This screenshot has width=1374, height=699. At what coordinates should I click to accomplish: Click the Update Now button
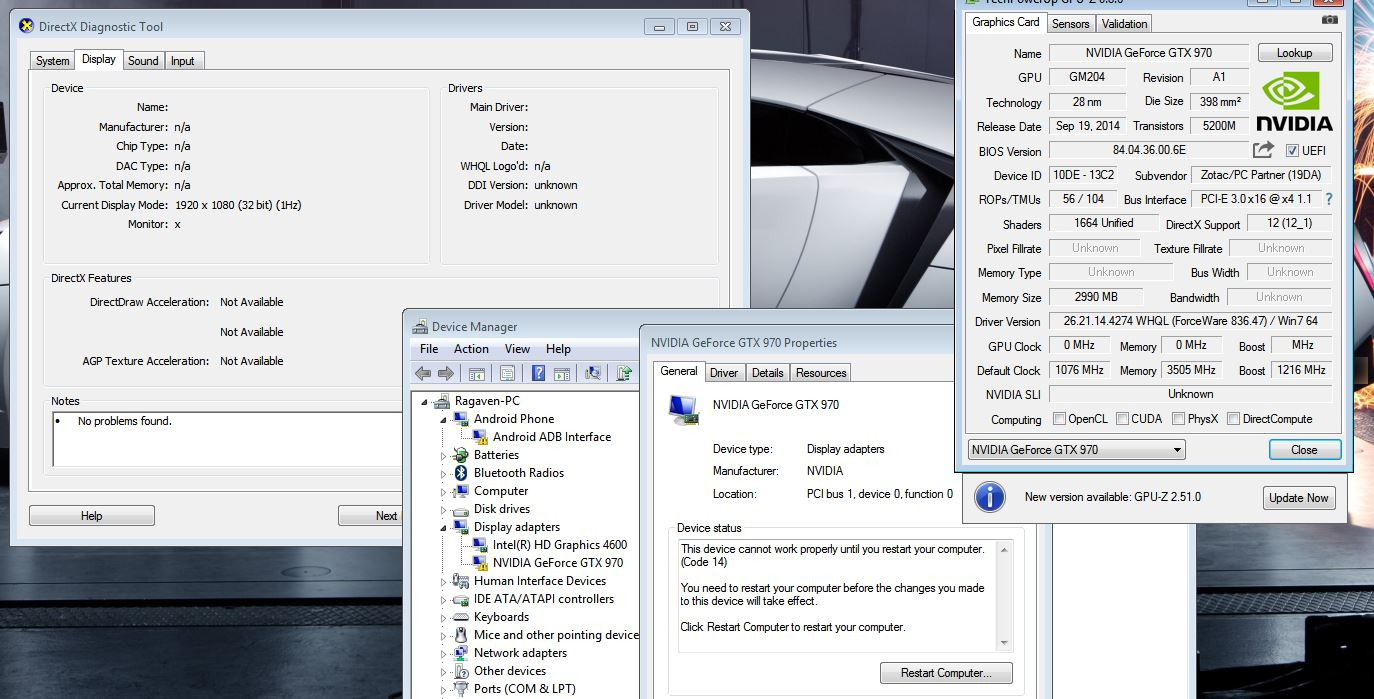1298,498
